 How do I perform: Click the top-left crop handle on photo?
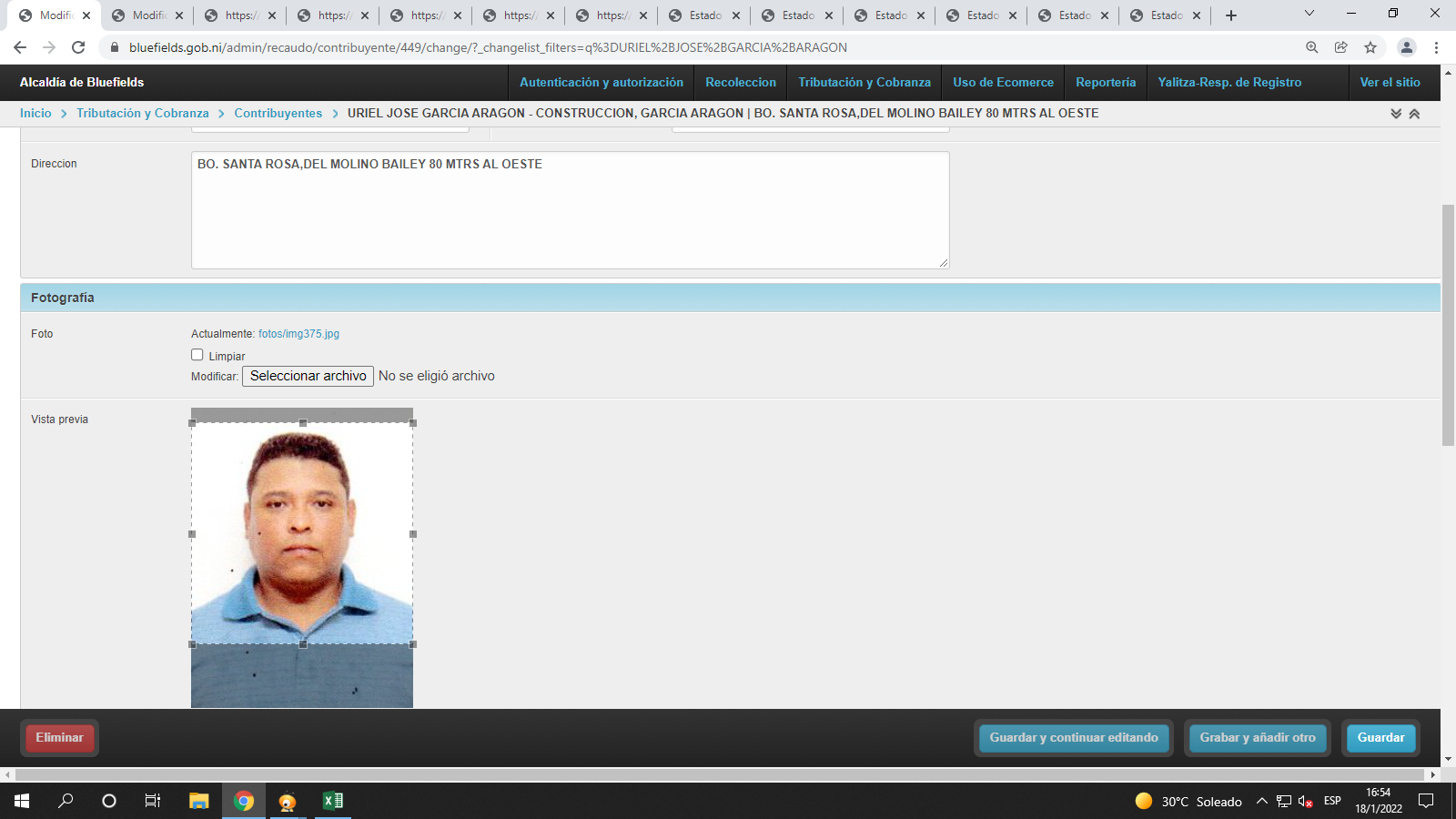click(x=192, y=423)
